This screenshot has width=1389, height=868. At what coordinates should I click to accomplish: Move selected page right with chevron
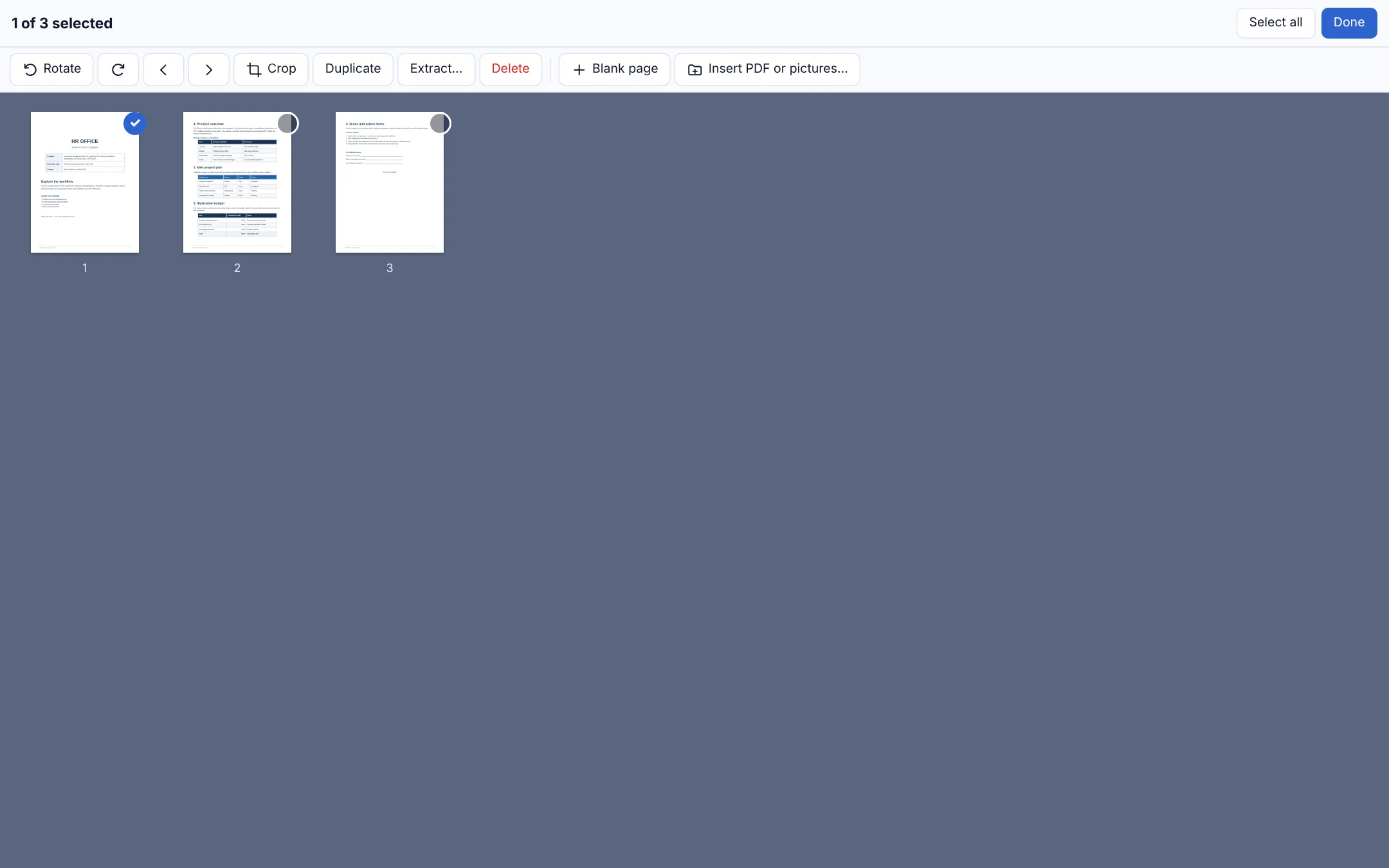[x=209, y=69]
